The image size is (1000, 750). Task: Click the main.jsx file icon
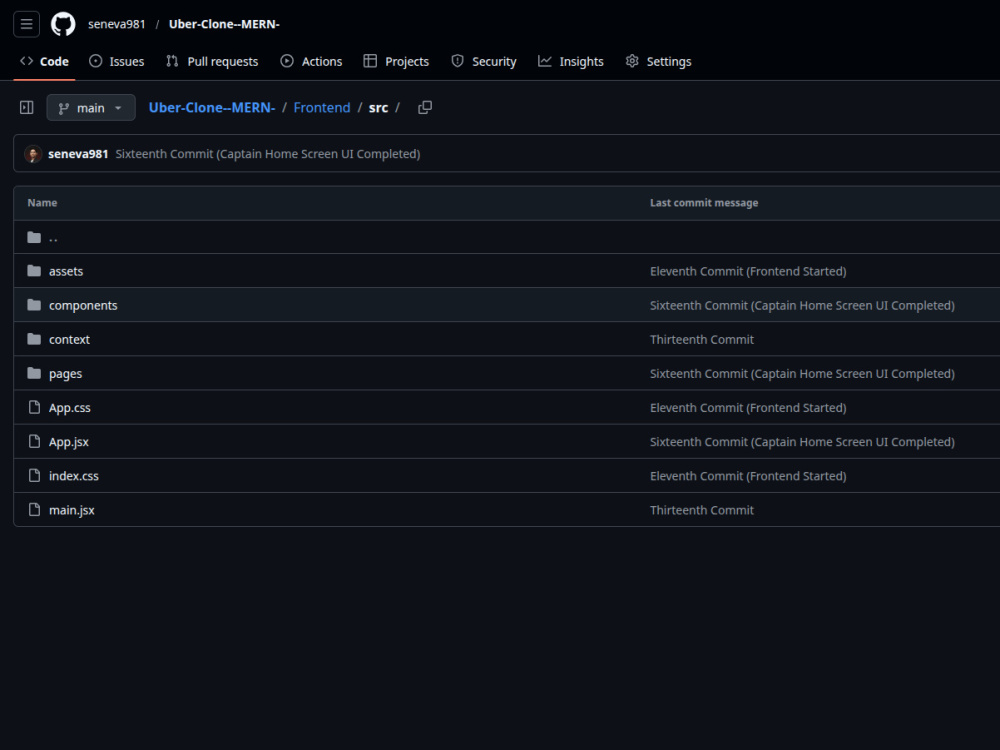34,510
